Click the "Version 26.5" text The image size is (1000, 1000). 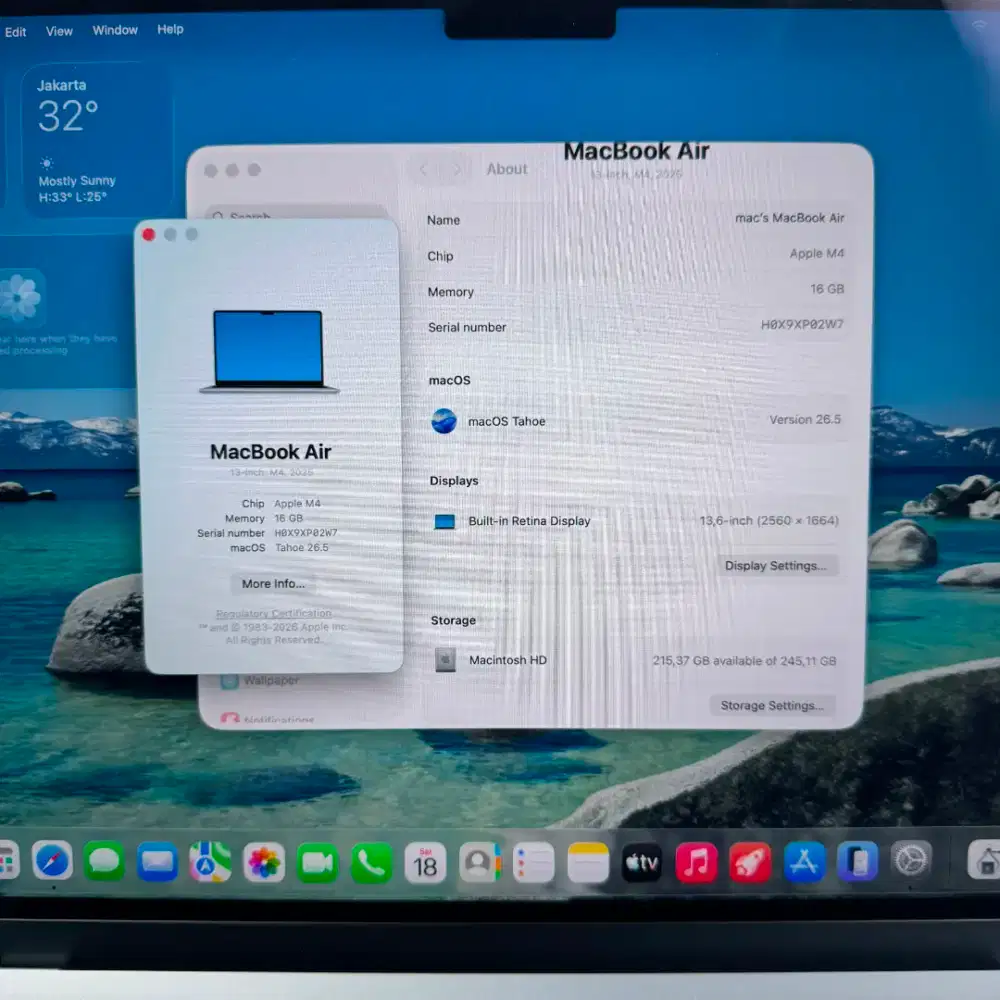[805, 420]
